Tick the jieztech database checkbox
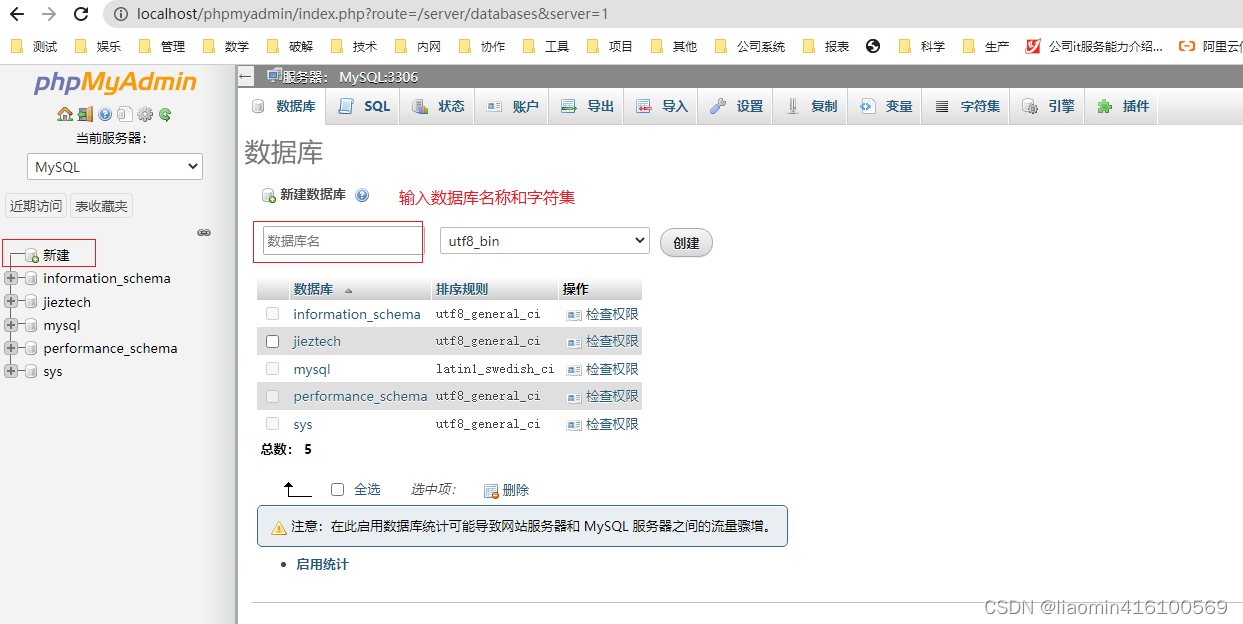 pyautogui.click(x=272, y=341)
